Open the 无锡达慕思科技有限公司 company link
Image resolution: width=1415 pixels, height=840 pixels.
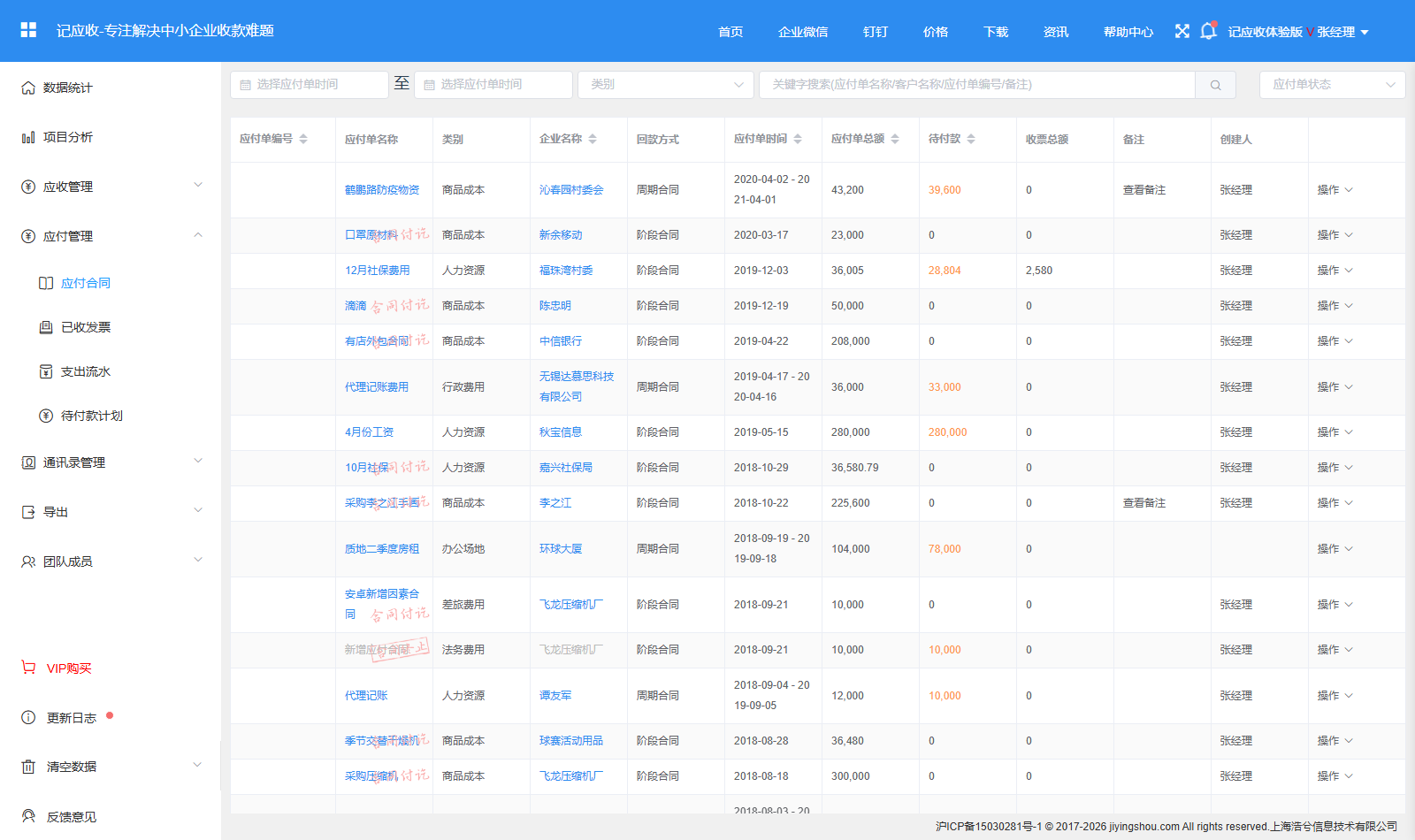[577, 386]
